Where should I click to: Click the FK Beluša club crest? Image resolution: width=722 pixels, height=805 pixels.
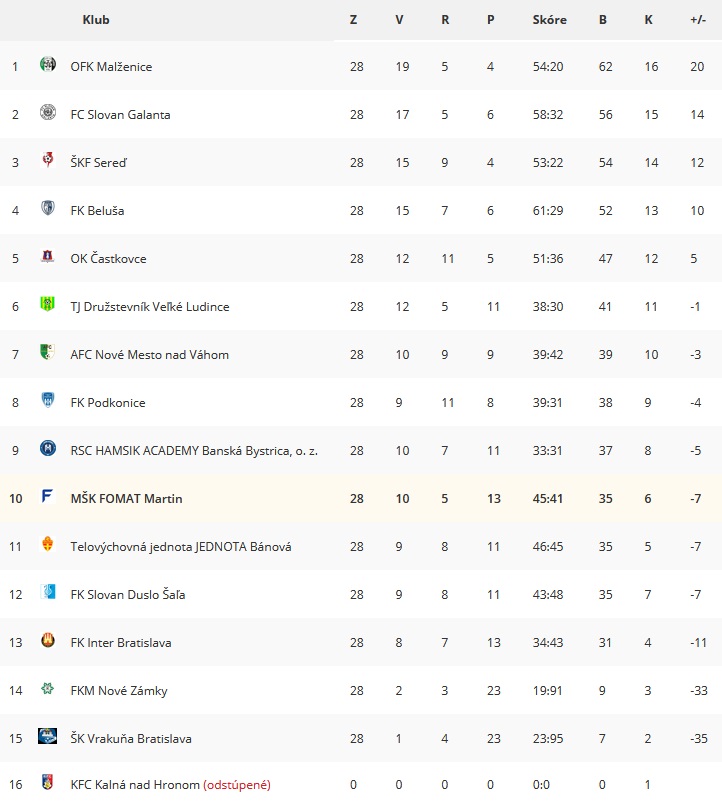pos(48,208)
